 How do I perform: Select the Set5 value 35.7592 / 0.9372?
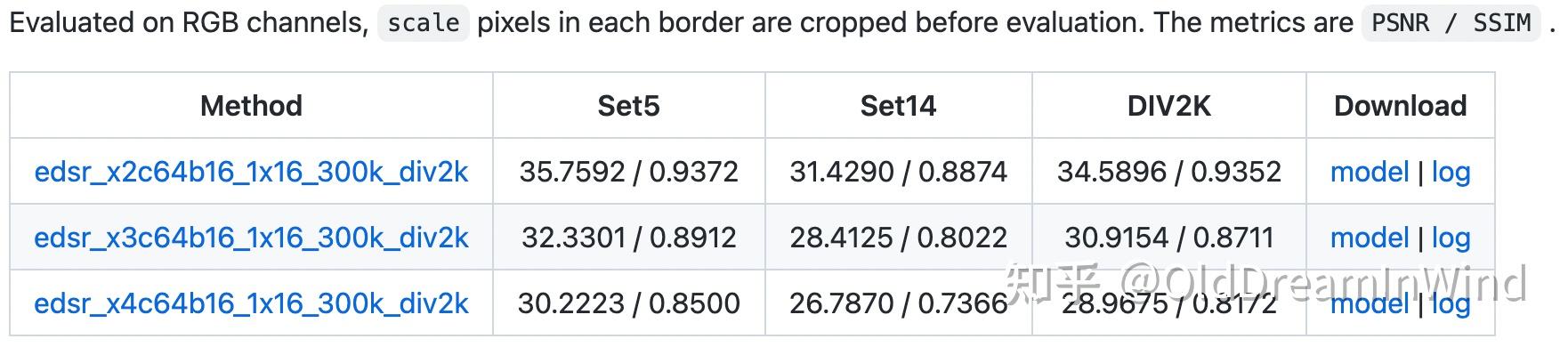628,172
